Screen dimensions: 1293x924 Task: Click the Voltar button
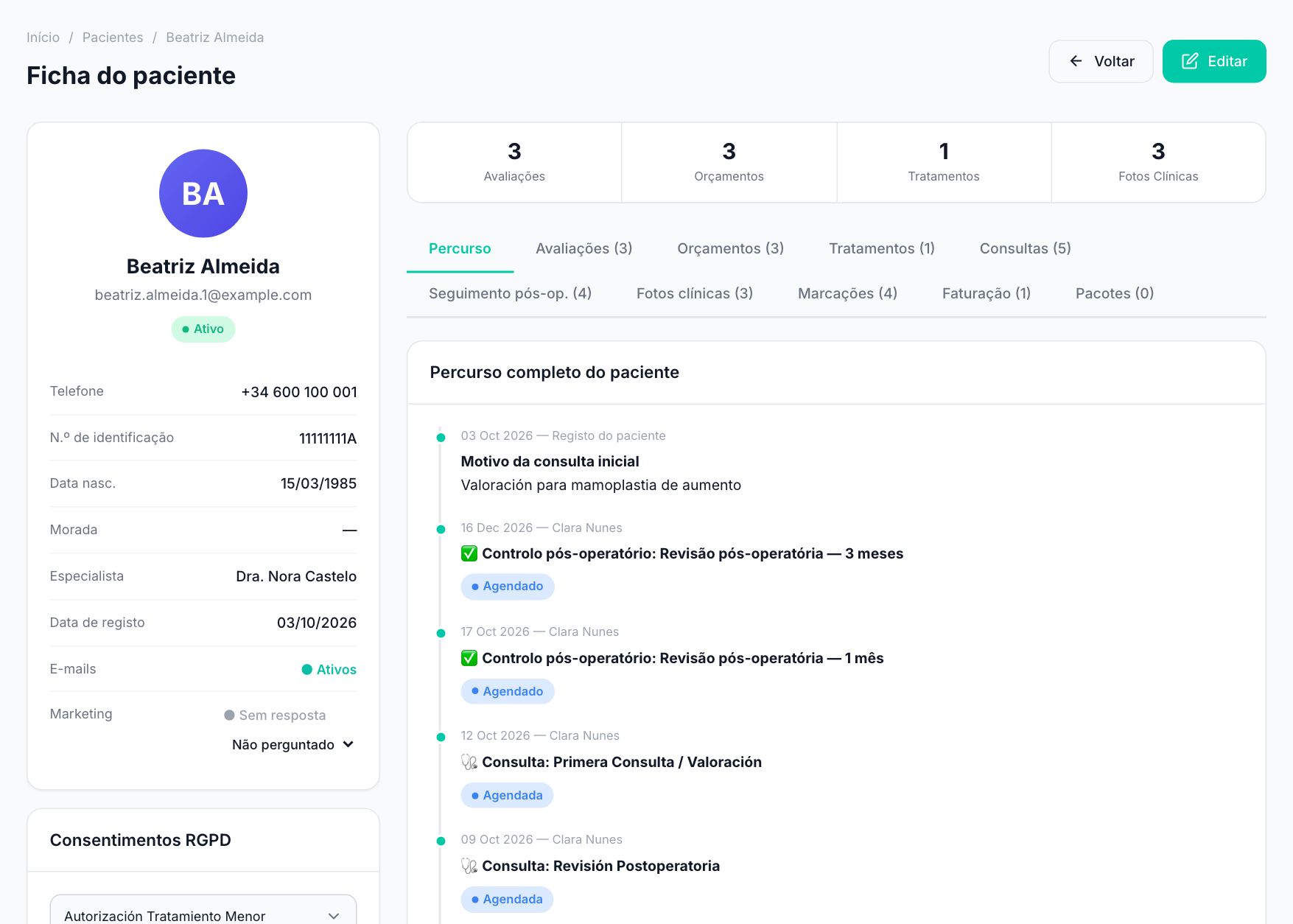pos(1101,61)
